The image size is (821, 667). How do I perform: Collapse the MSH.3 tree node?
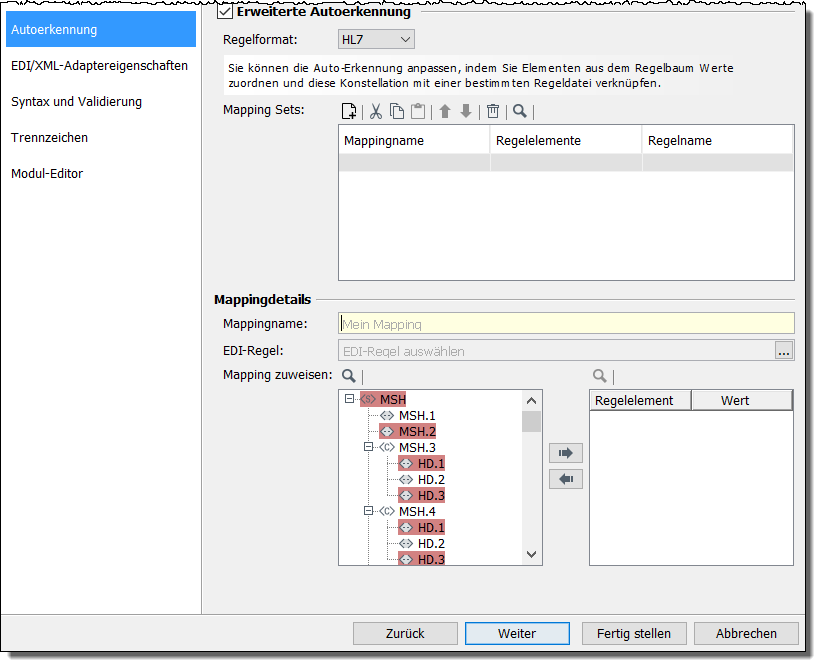[x=369, y=447]
